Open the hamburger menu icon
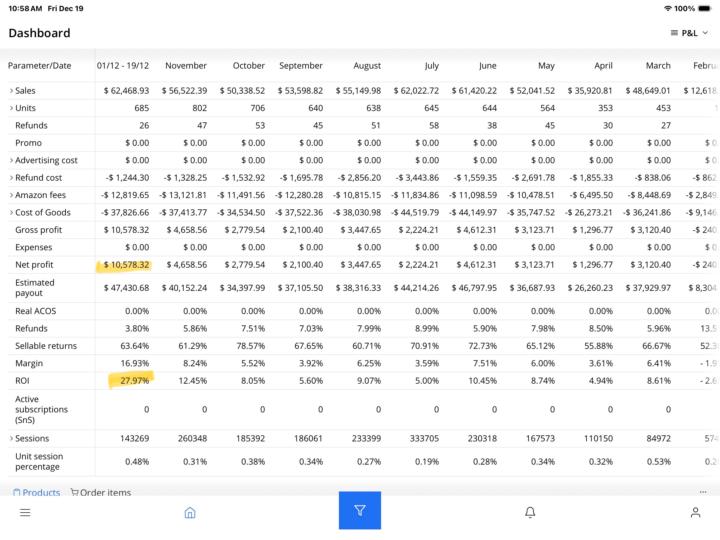Image resolution: width=720 pixels, height=540 pixels. [25, 512]
